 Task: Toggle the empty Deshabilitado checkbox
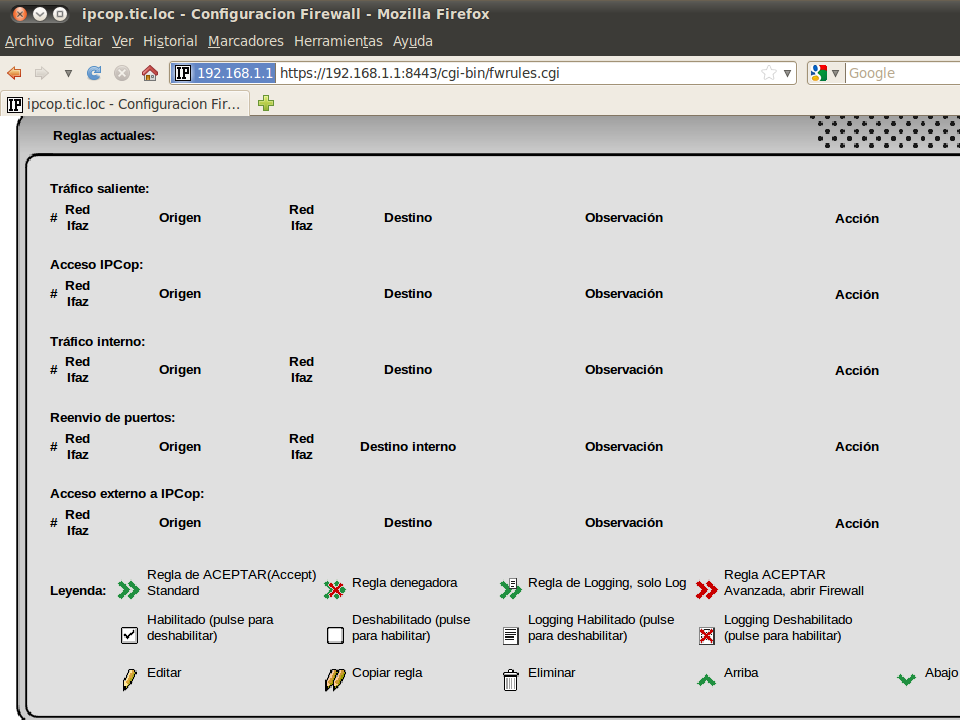[x=335, y=635]
